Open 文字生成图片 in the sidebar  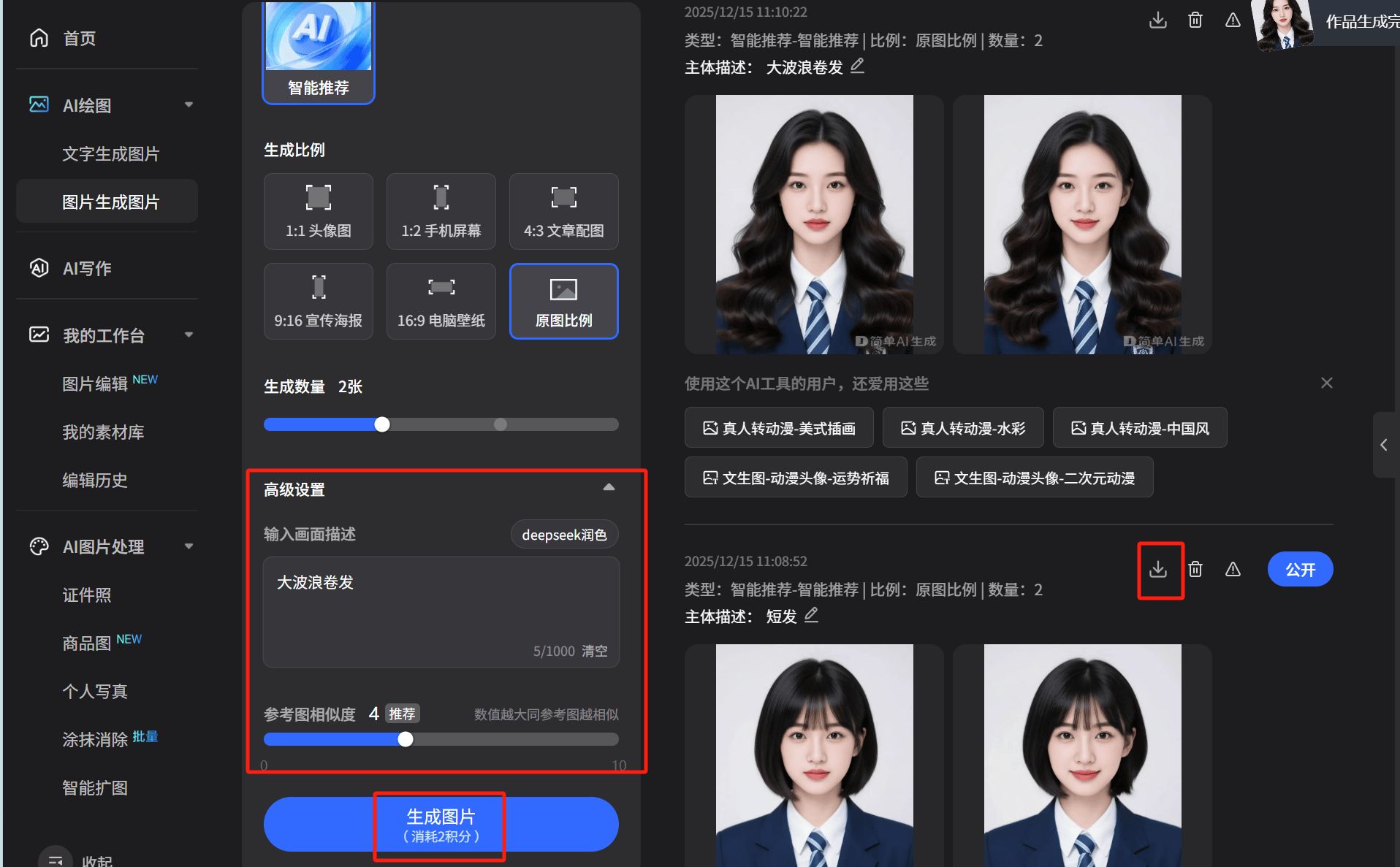coord(110,154)
